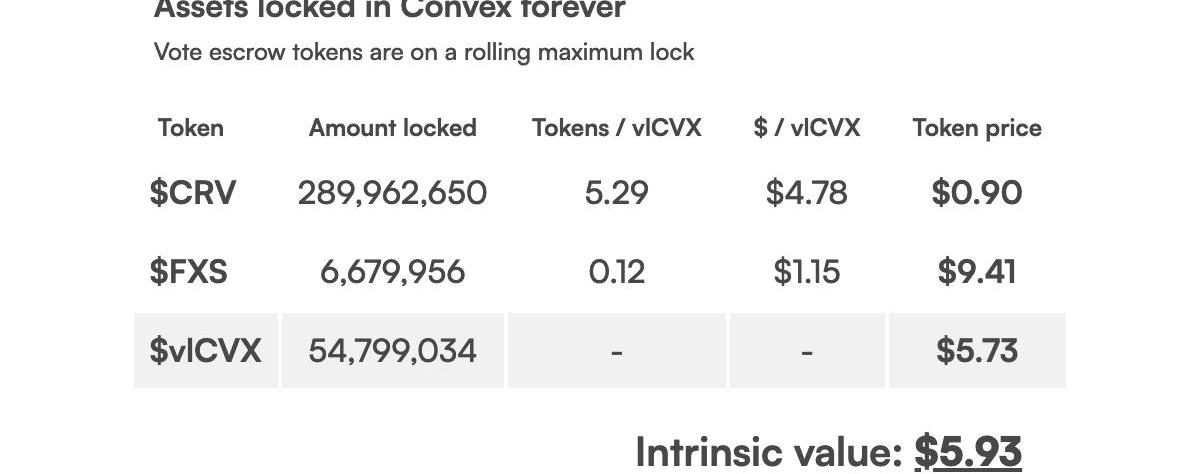
Task: Click the underlined $5.93 intrinsic value link
Action: tap(967, 452)
